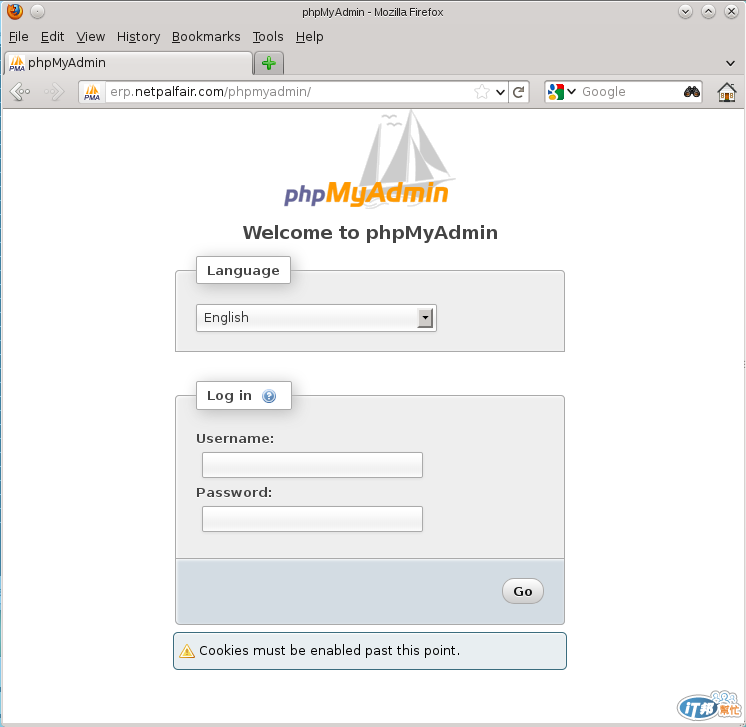Click the phpMyAdmin logo

pyautogui.click(x=369, y=160)
